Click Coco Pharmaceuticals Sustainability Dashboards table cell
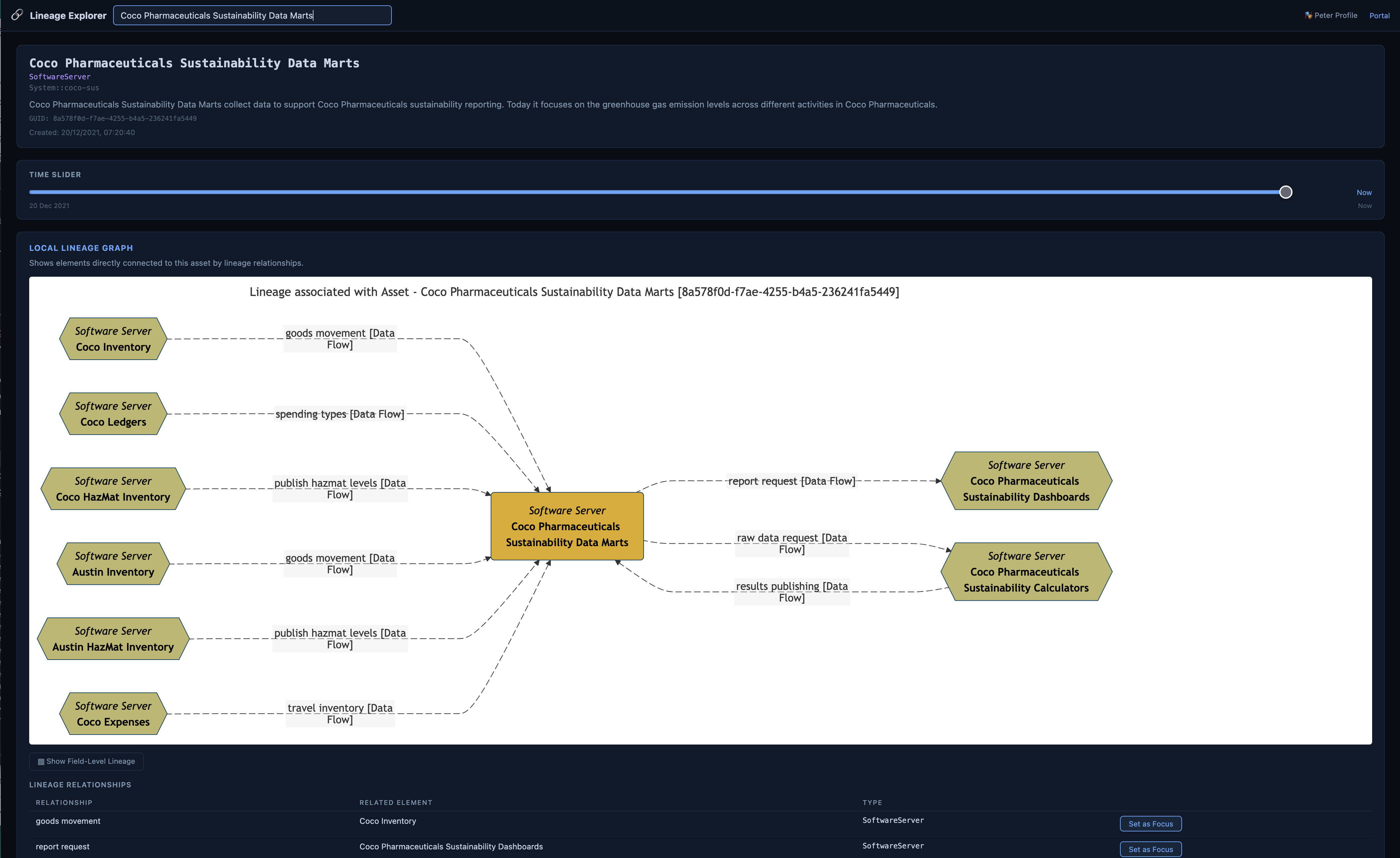 coord(451,847)
